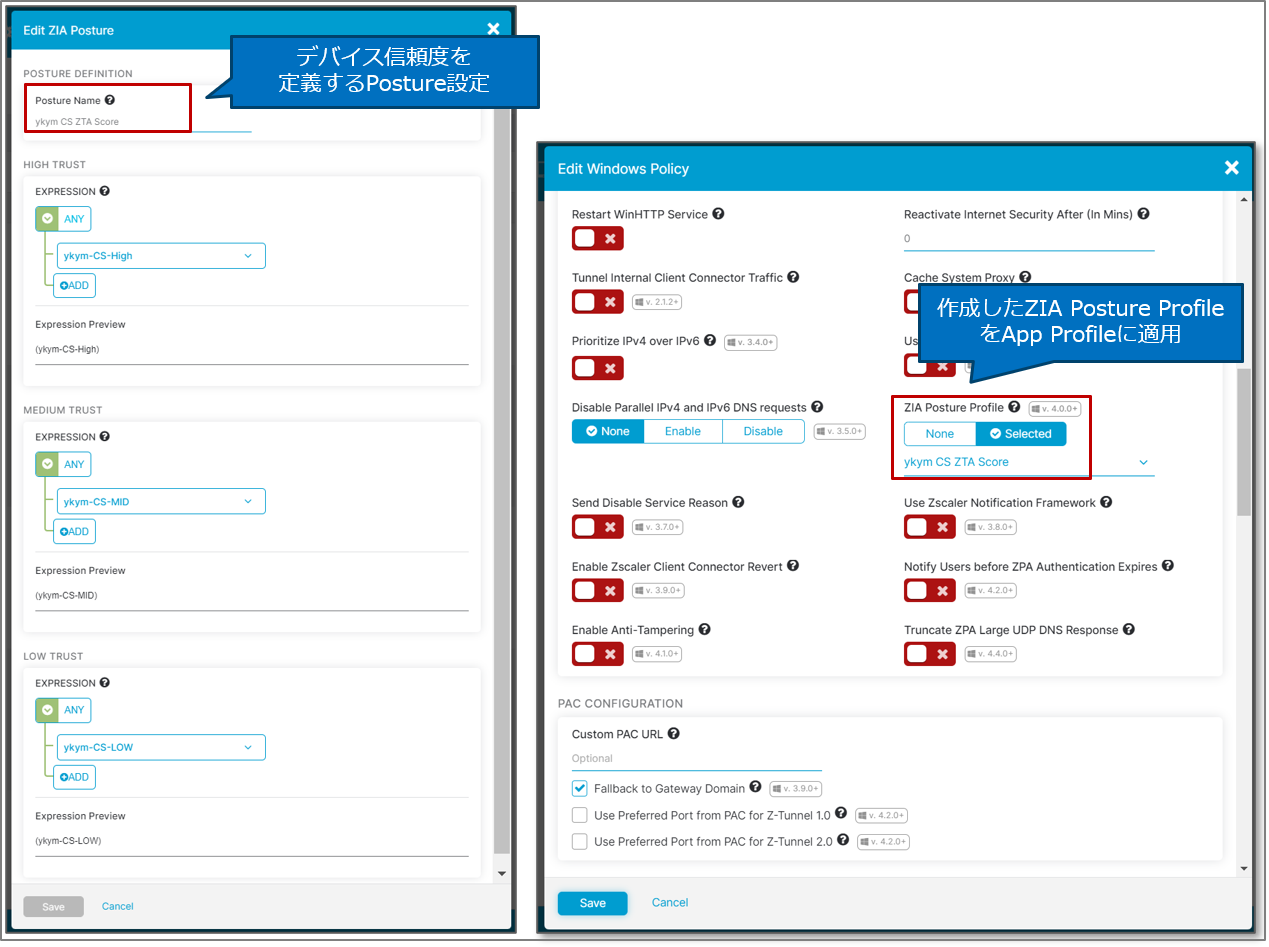Viewport: 1269px width, 947px height.
Task: Click ADD under Low Trust expression
Action: (x=74, y=777)
